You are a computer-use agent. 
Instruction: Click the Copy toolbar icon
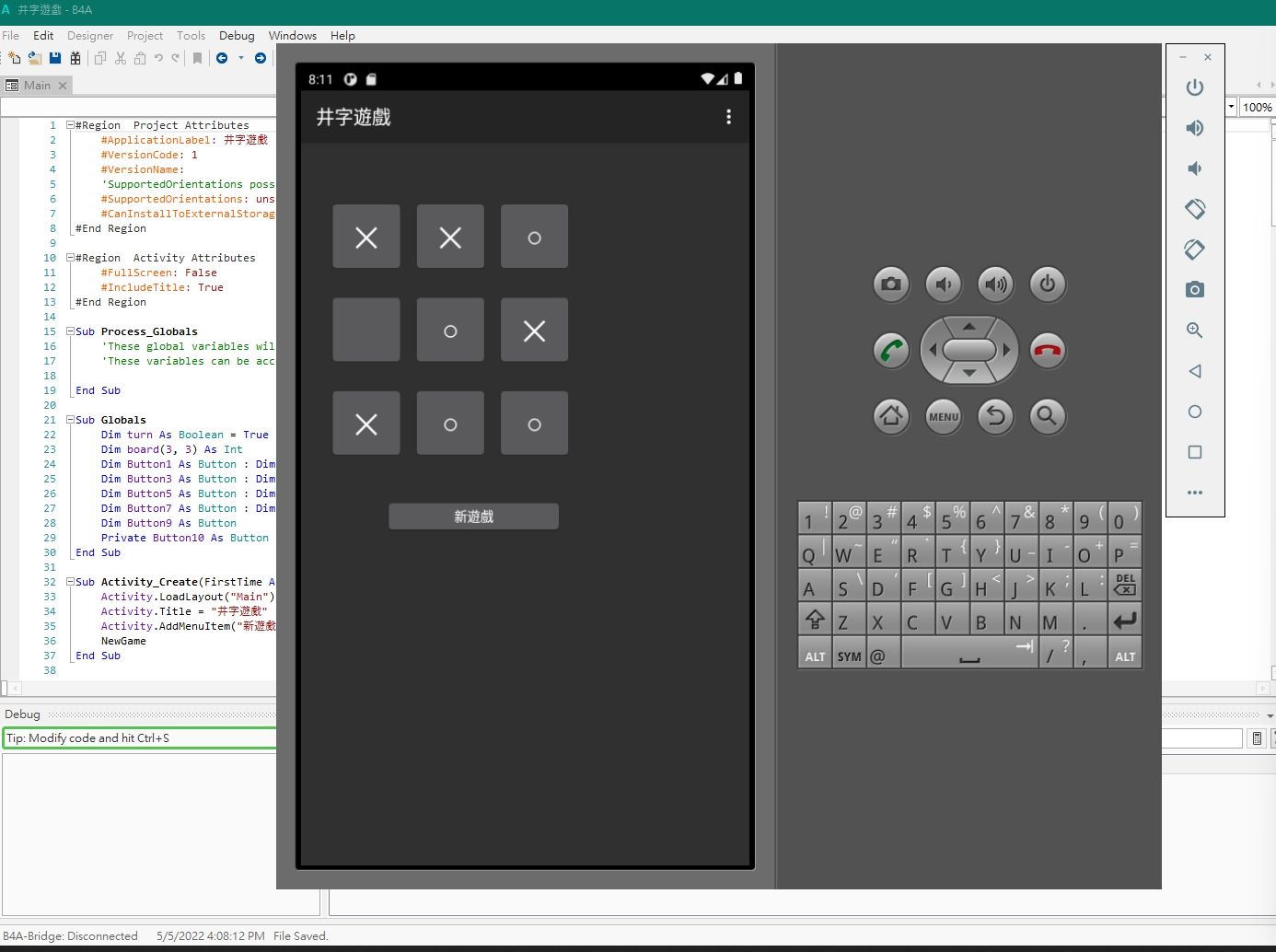pos(100,58)
